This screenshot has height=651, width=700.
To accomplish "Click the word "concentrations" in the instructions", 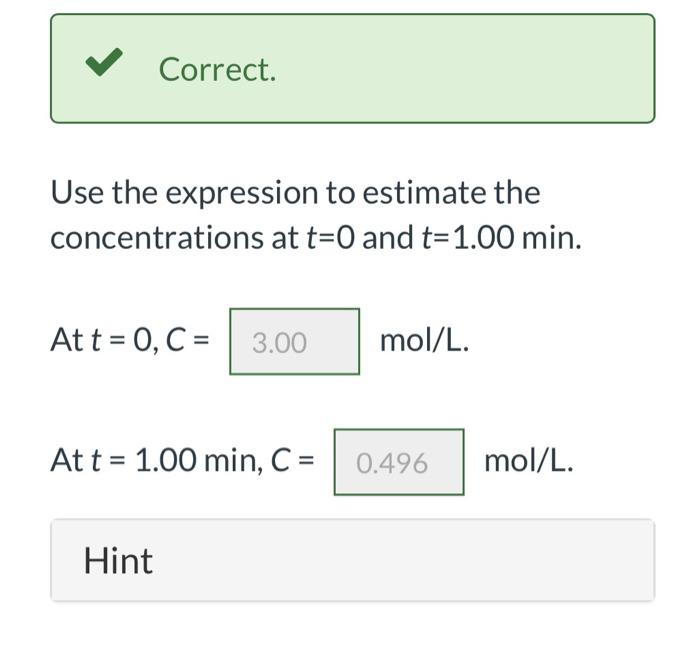I will [158, 238].
